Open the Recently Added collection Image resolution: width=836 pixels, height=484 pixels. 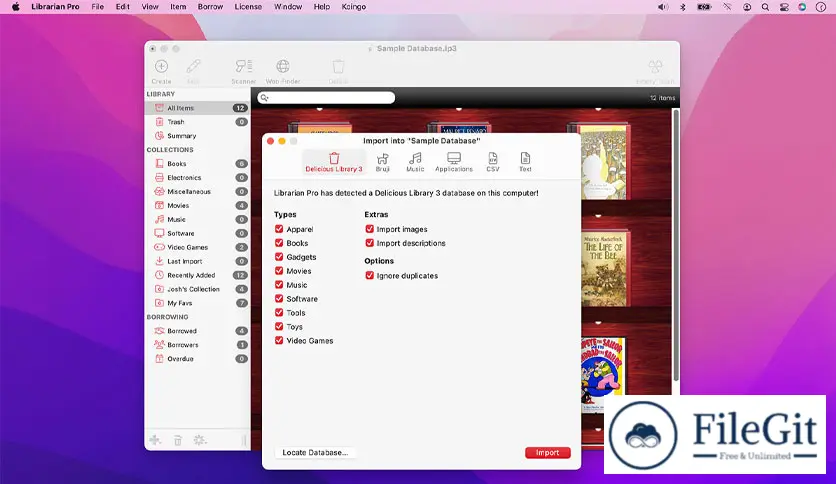197,275
